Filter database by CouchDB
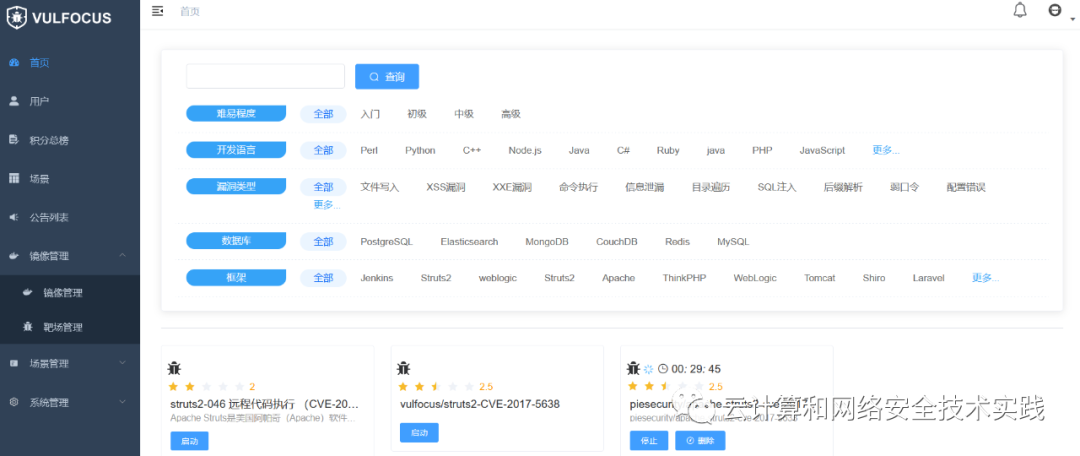Image resolution: width=1080 pixels, height=456 pixels. pyautogui.click(x=616, y=242)
